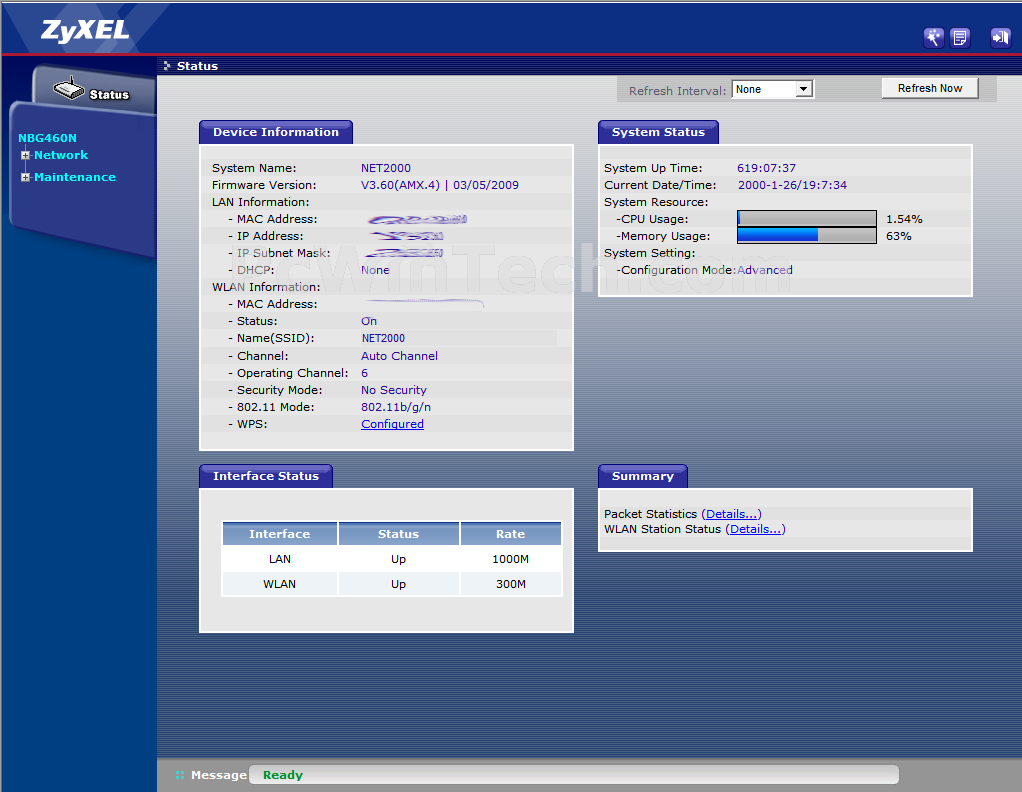Expand the Network tree node
Screen dimensions: 1022x792
pos(25,155)
